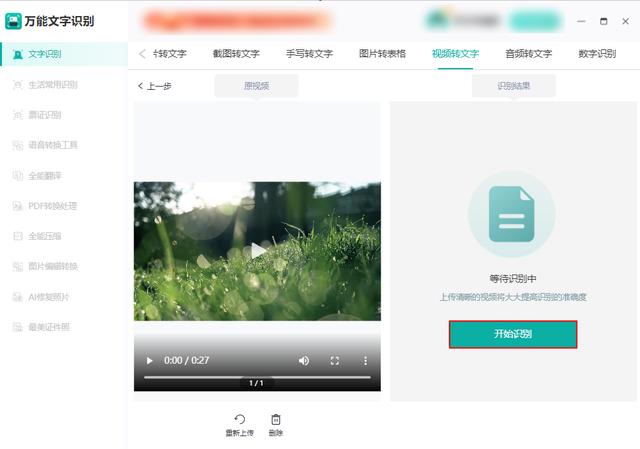Click the 上传清晰的视频 hint text
The image size is (640, 449).
point(513,297)
